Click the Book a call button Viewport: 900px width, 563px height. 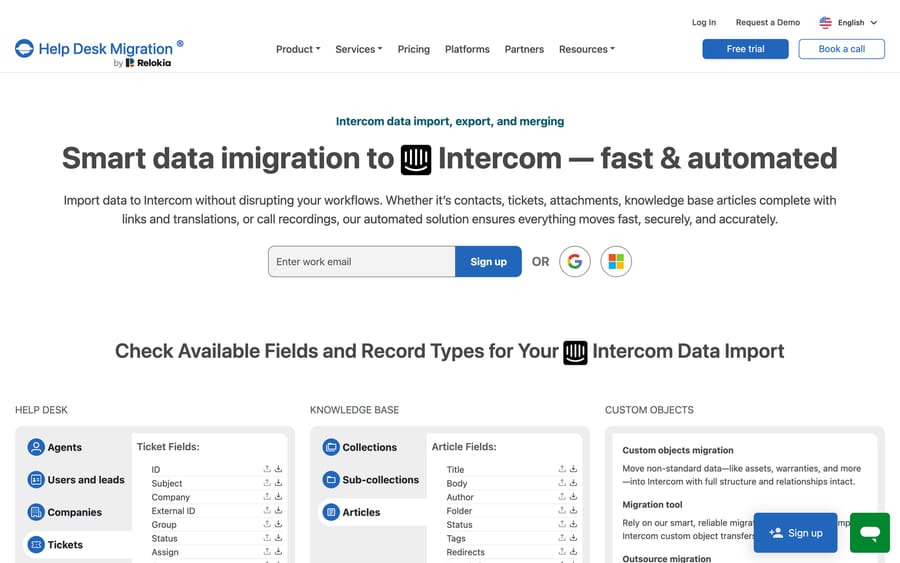[841, 49]
